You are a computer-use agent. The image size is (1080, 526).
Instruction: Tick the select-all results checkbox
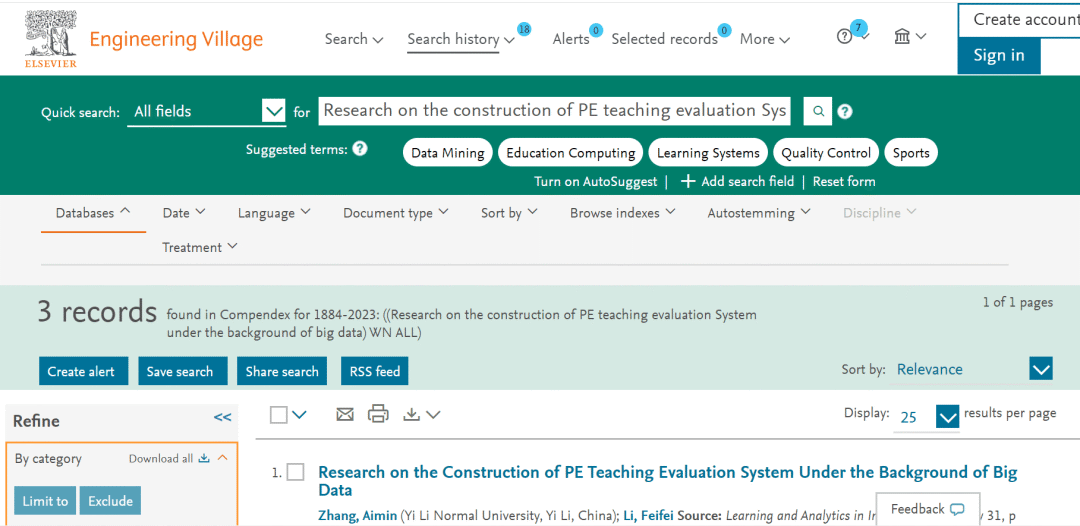click(279, 414)
